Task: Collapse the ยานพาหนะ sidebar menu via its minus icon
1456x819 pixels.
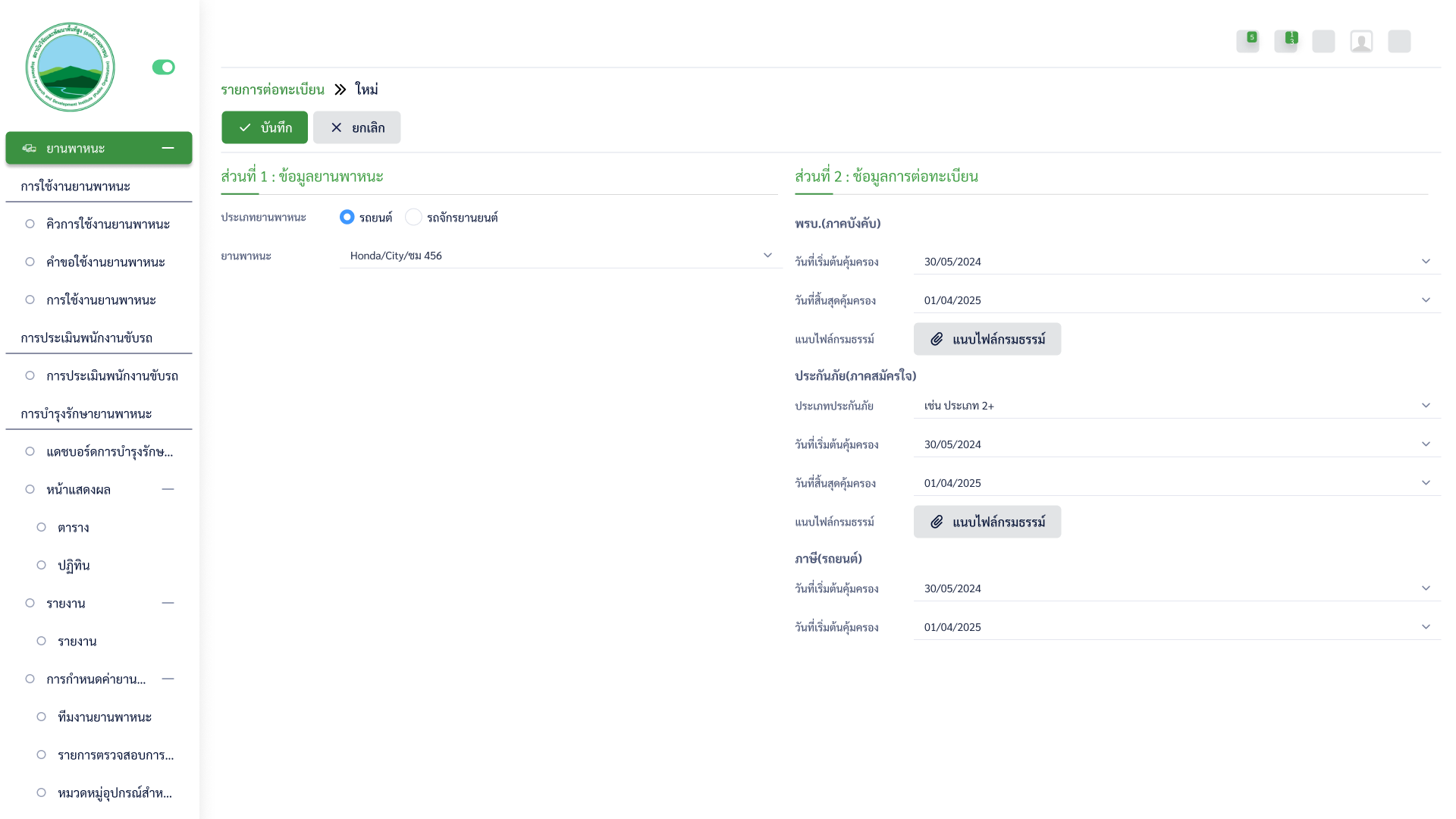Action: 168,148
